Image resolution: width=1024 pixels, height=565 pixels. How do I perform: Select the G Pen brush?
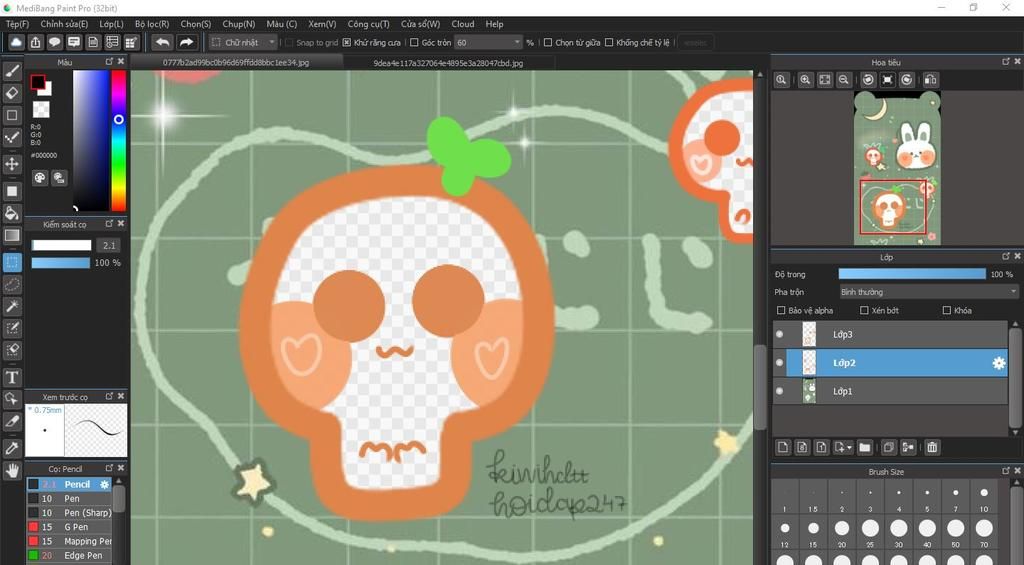[70, 526]
